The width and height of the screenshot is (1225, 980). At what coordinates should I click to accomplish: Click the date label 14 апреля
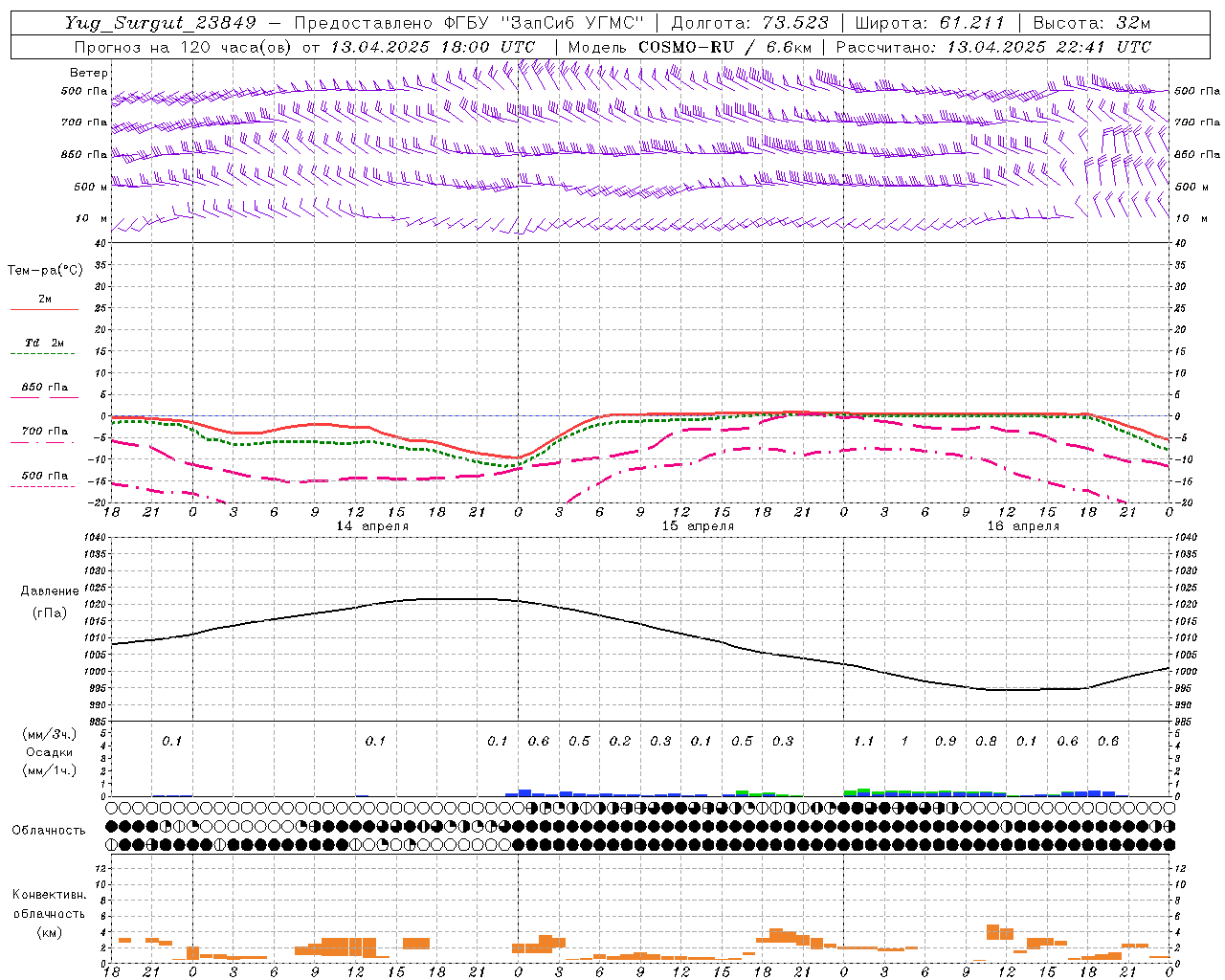pyautogui.click(x=372, y=526)
